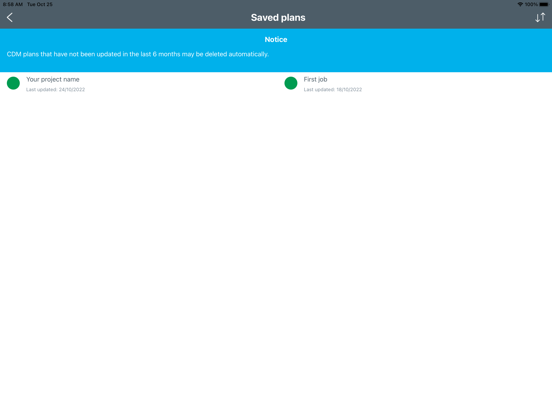Tap green status dot beside First job
Screen dimensions: 552x414
click(291, 83)
